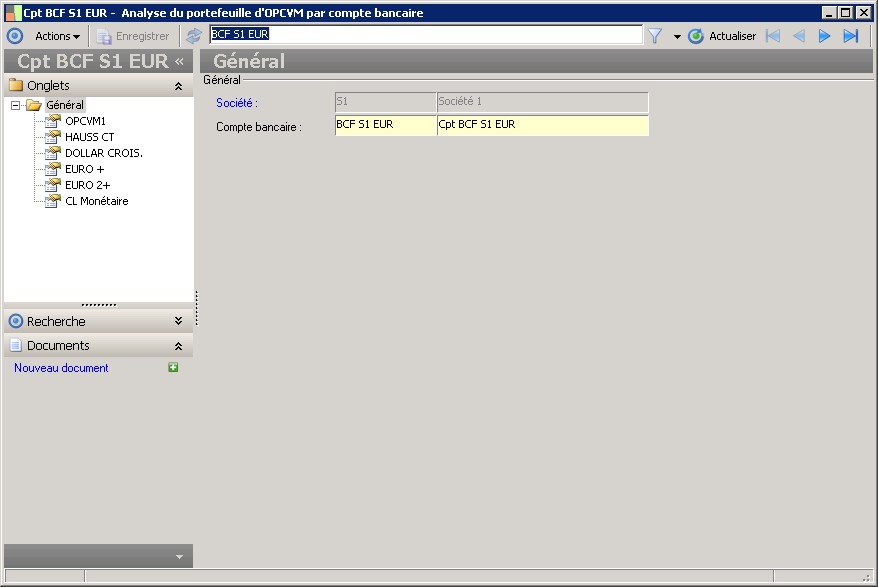Click the Nouveau document link
This screenshot has width=878, height=587.
point(61,368)
